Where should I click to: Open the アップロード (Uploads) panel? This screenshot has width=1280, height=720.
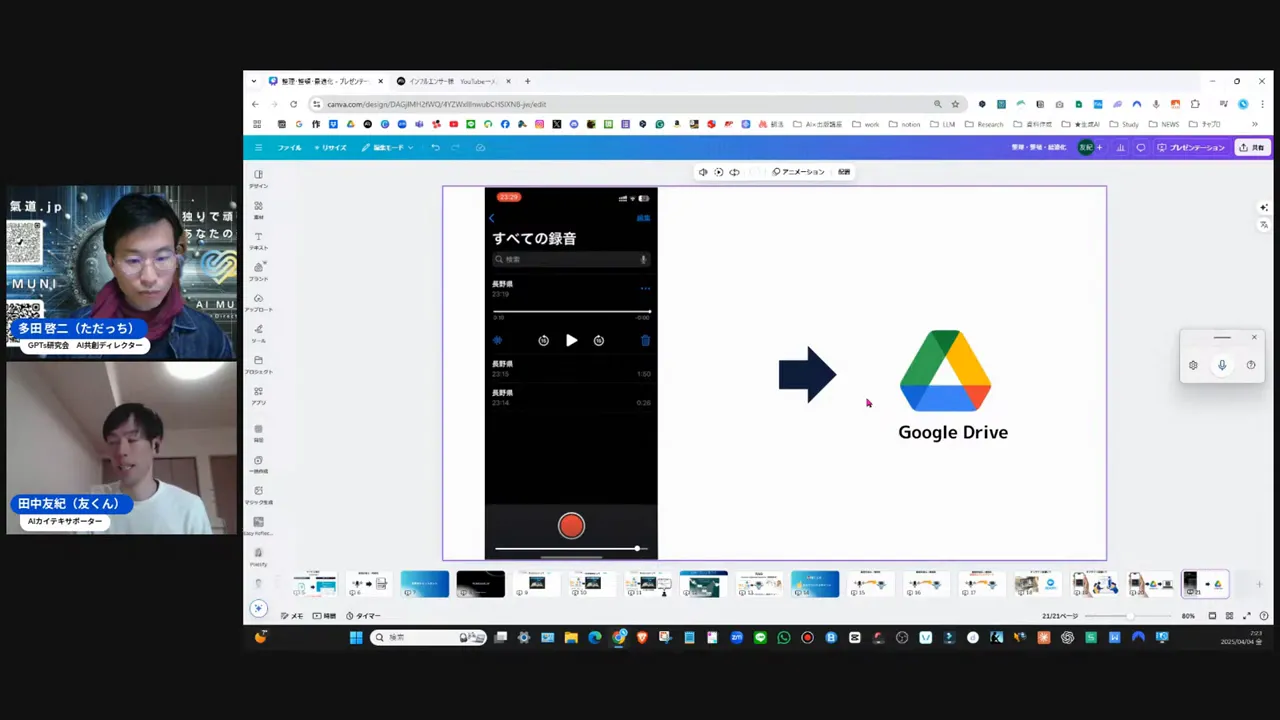click(258, 303)
